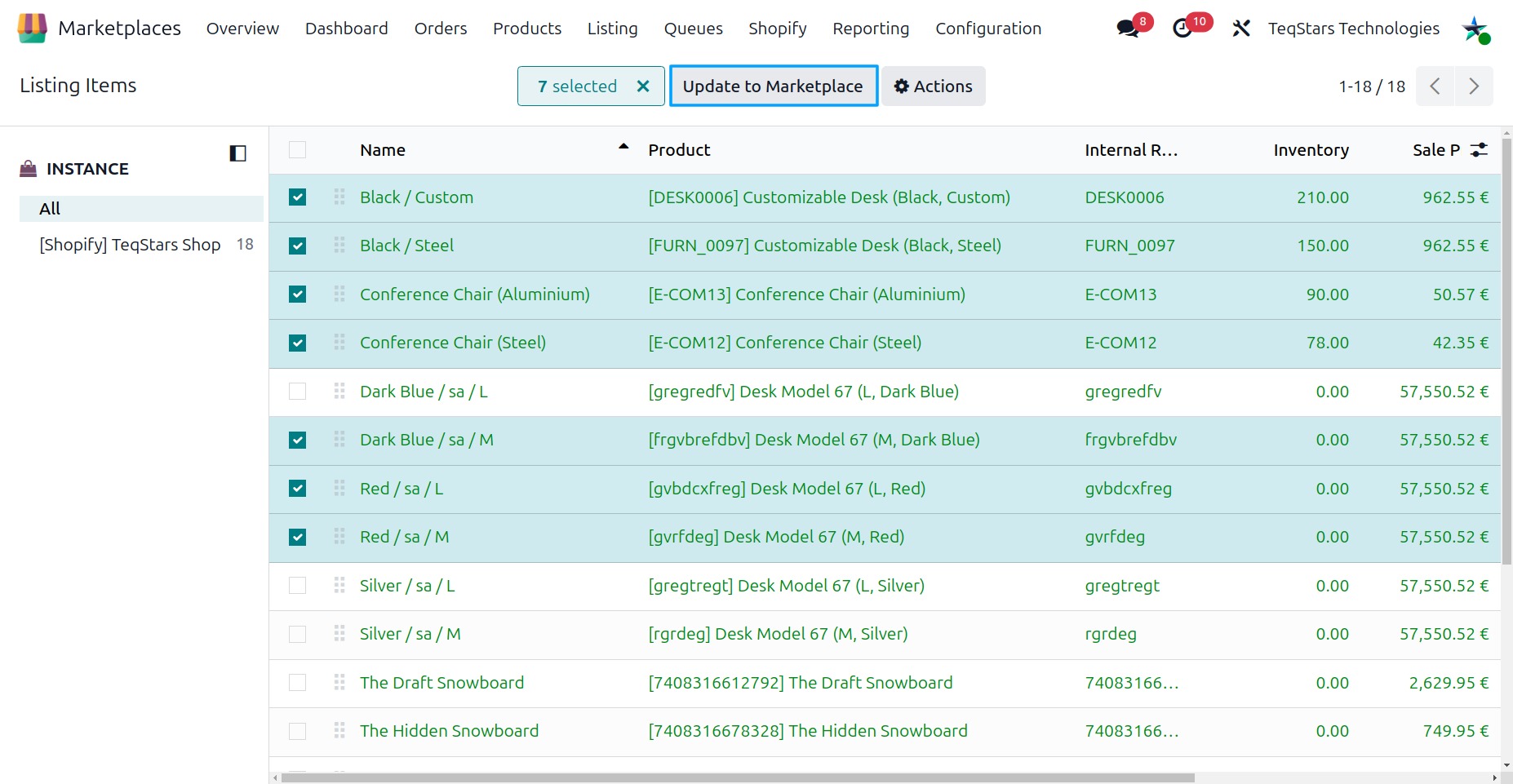Click drag handle of Black / Steel row

pyautogui.click(x=339, y=245)
